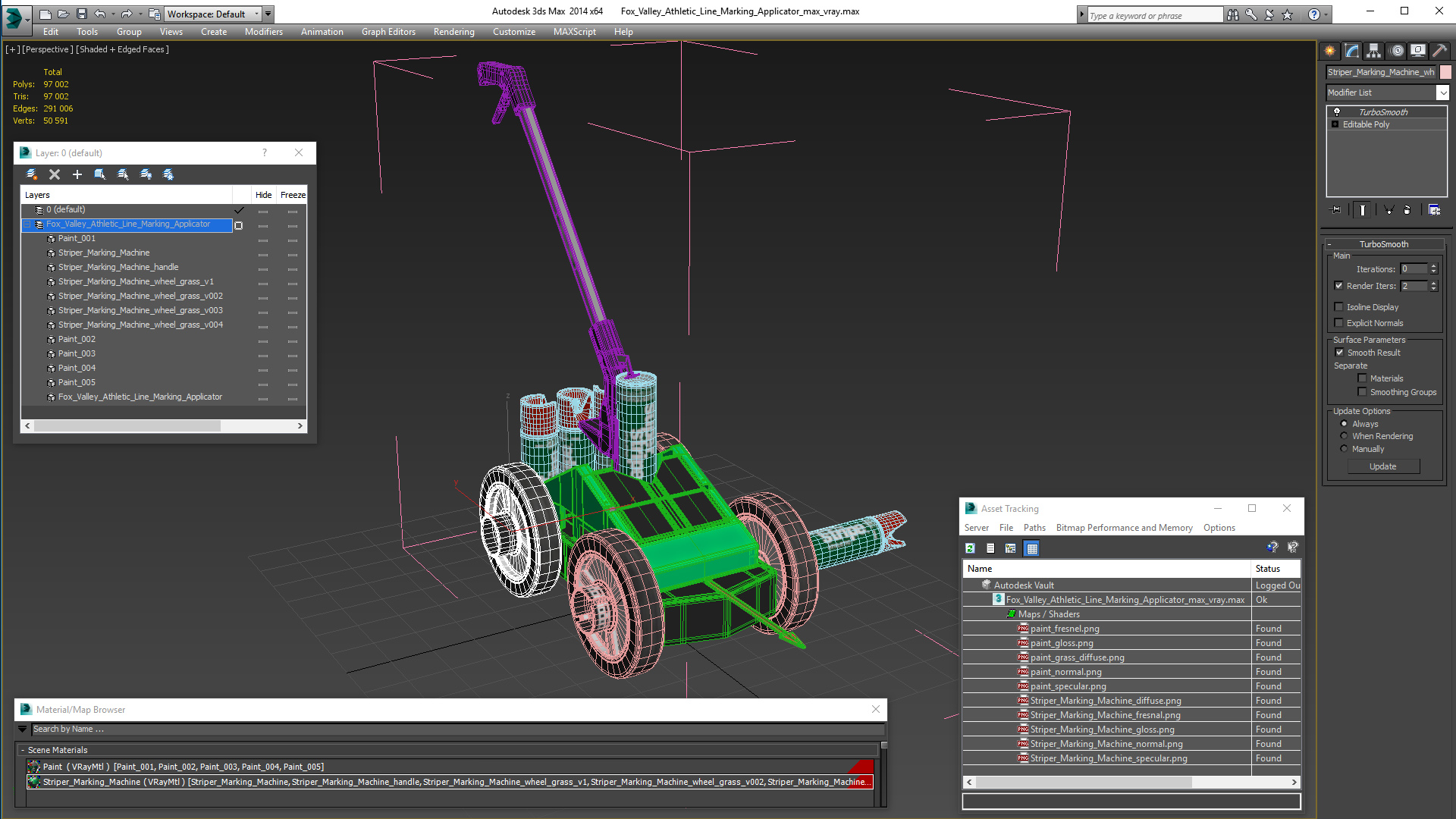
Task: Click the Perspective viewport label
Action: [48, 49]
